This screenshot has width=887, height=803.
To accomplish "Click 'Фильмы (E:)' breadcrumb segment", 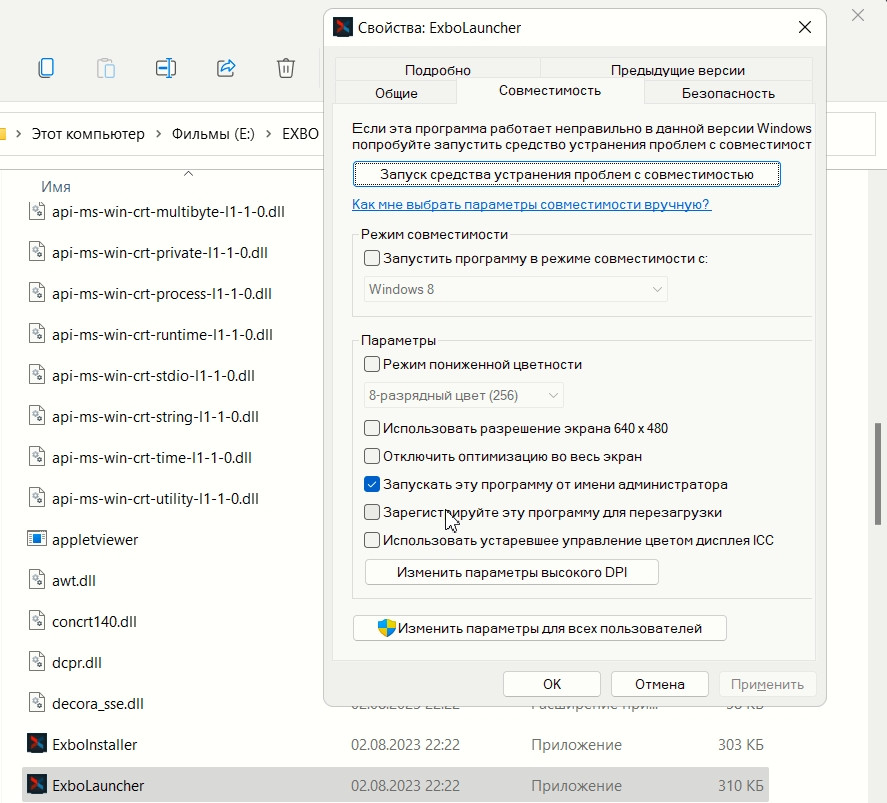I will coord(213,133).
